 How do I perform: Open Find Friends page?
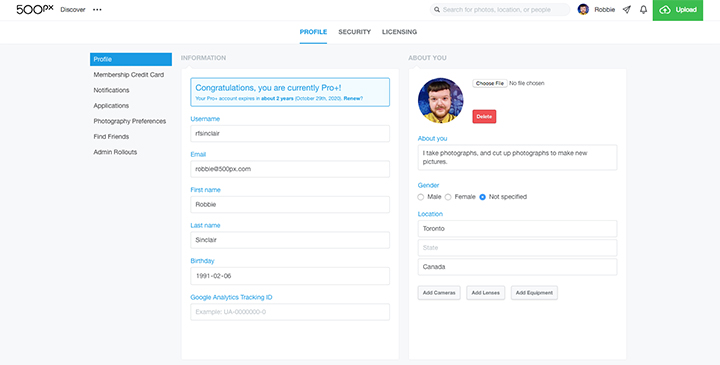pyautogui.click(x=111, y=137)
